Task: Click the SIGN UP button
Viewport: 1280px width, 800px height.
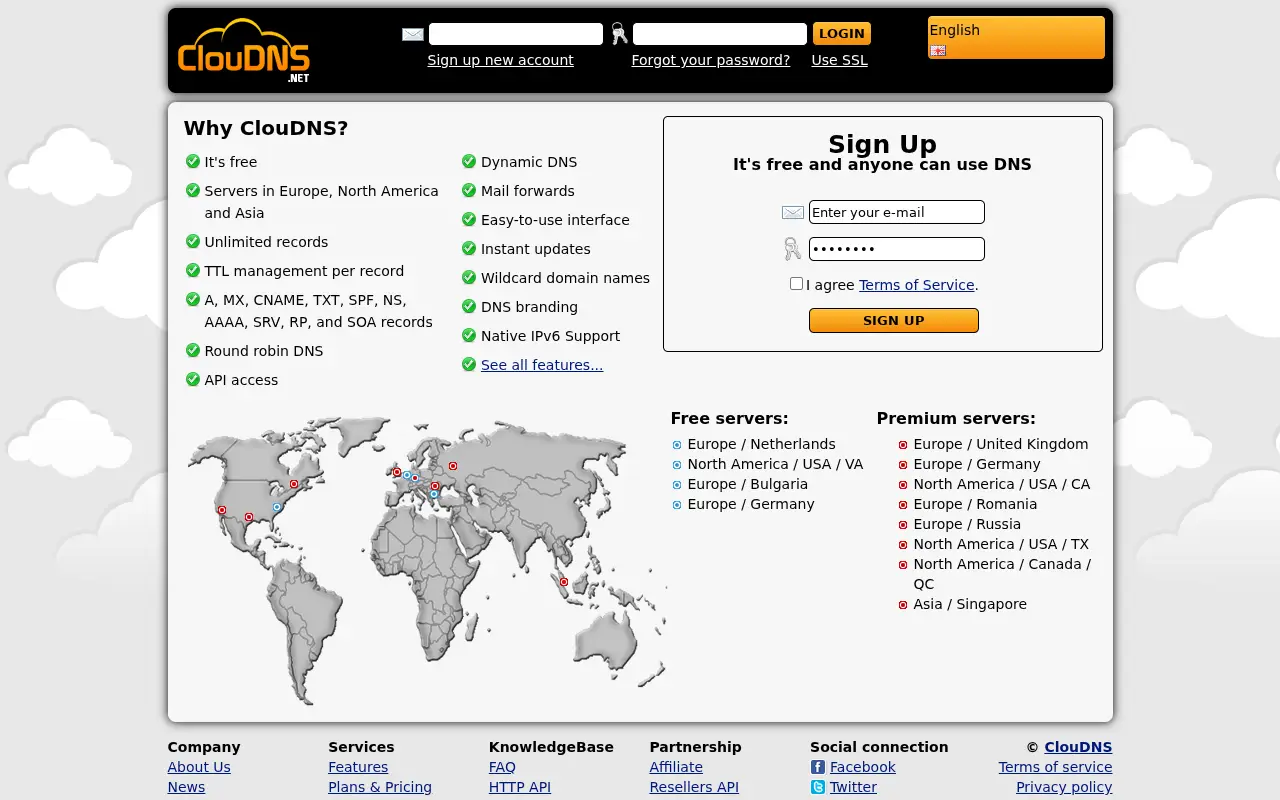Action: pos(894,320)
